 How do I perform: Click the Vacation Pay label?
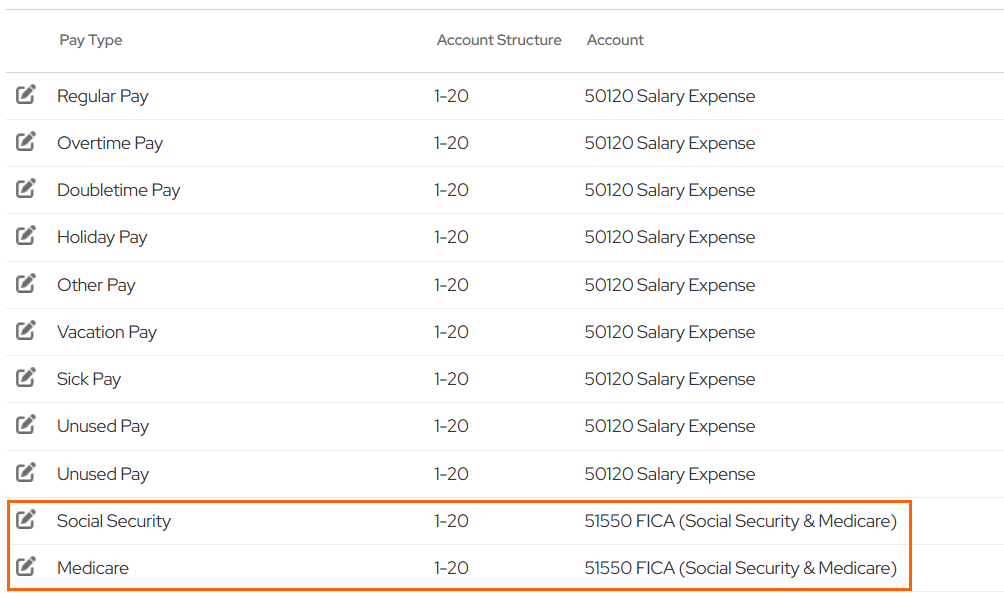click(107, 332)
